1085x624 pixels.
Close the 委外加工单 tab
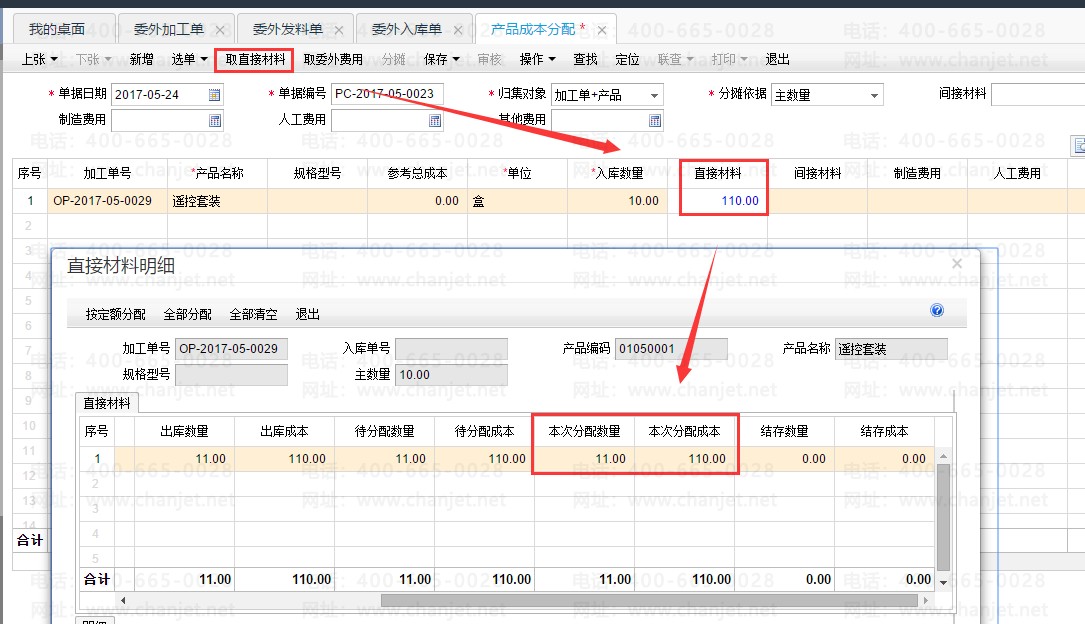pos(221,30)
